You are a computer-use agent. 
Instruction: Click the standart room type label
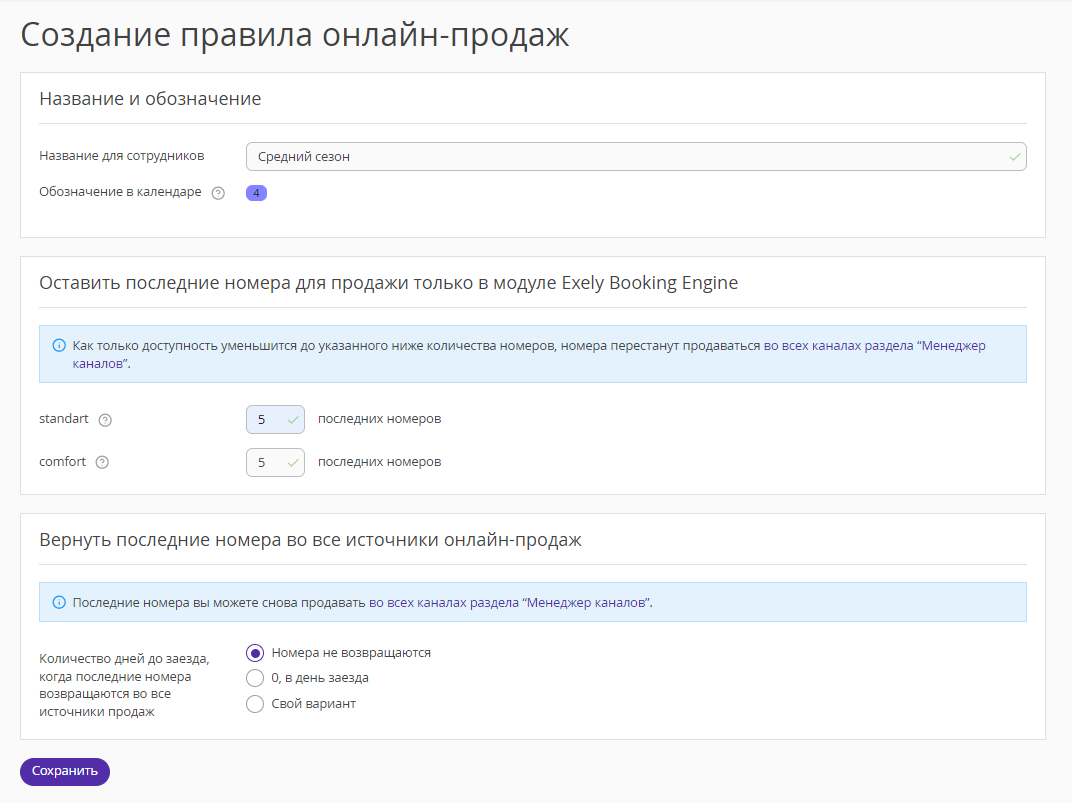point(64,419)
